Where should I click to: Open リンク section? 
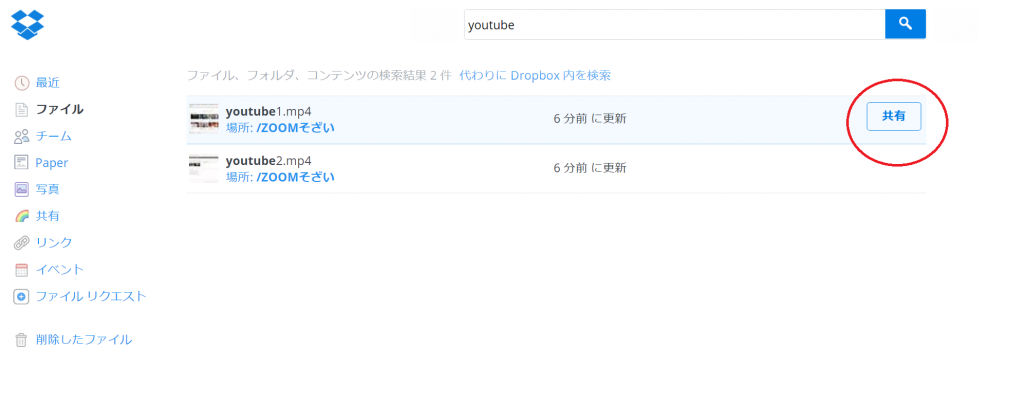pos(54,243)
